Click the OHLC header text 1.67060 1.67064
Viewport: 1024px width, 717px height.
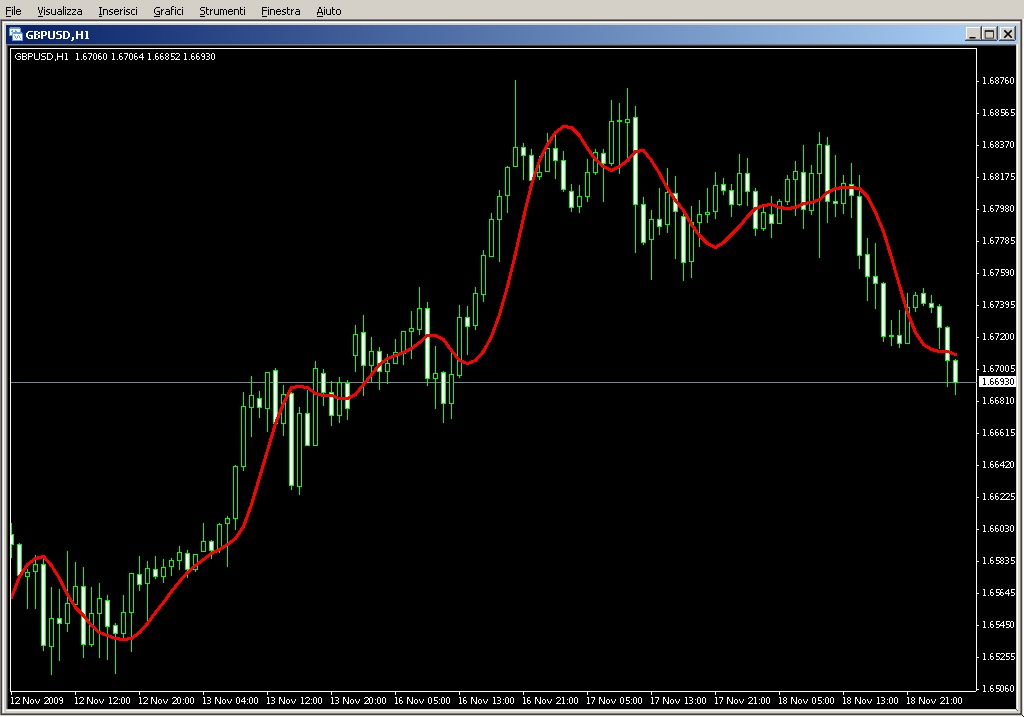[x=109, y=57]
